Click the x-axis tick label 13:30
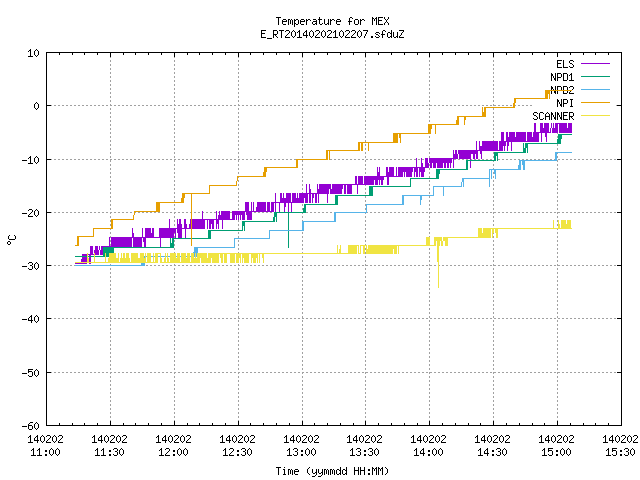 [x=364, y=452]
